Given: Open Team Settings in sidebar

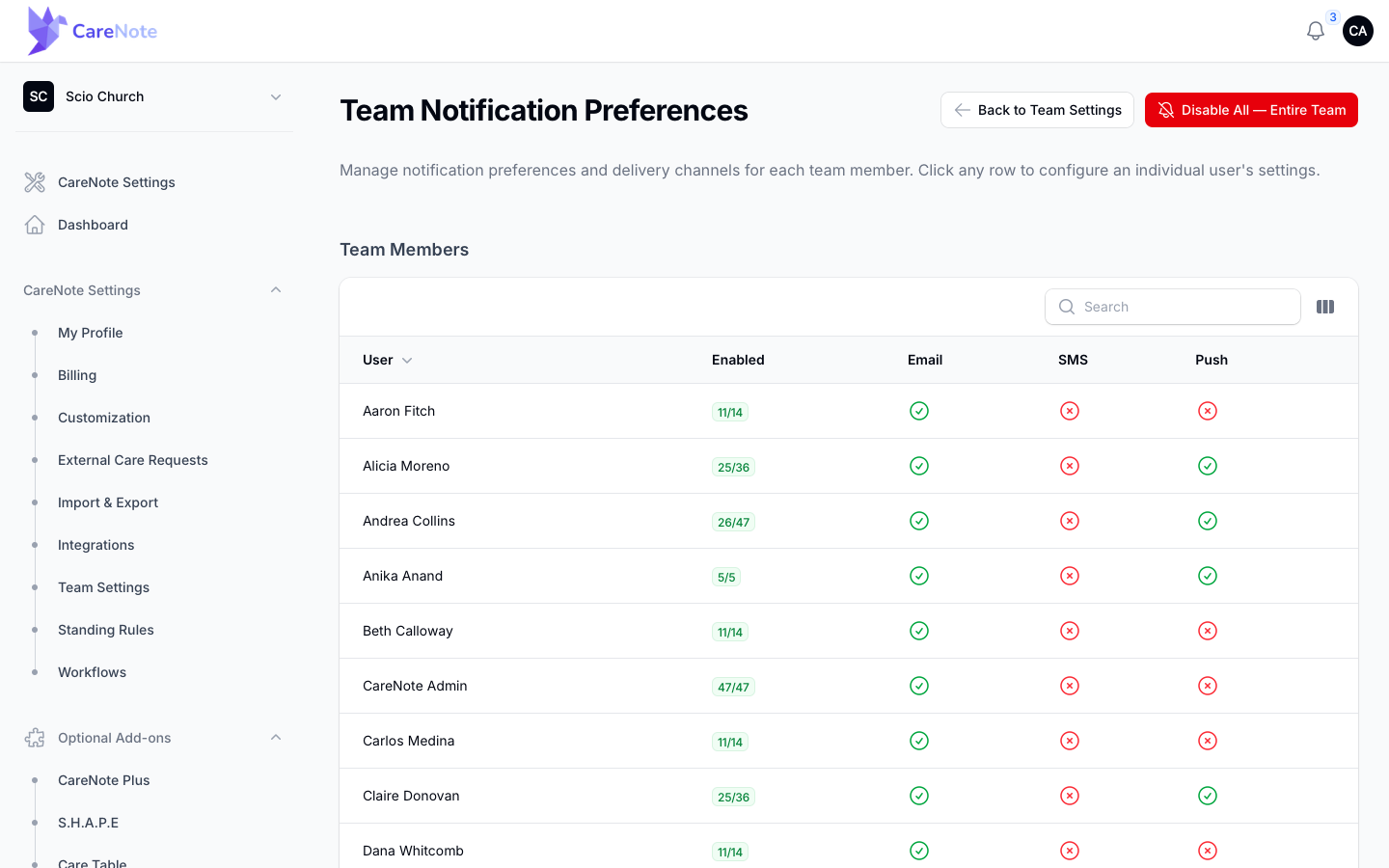Looking at the screenshot, I should [x=104, y=587].
